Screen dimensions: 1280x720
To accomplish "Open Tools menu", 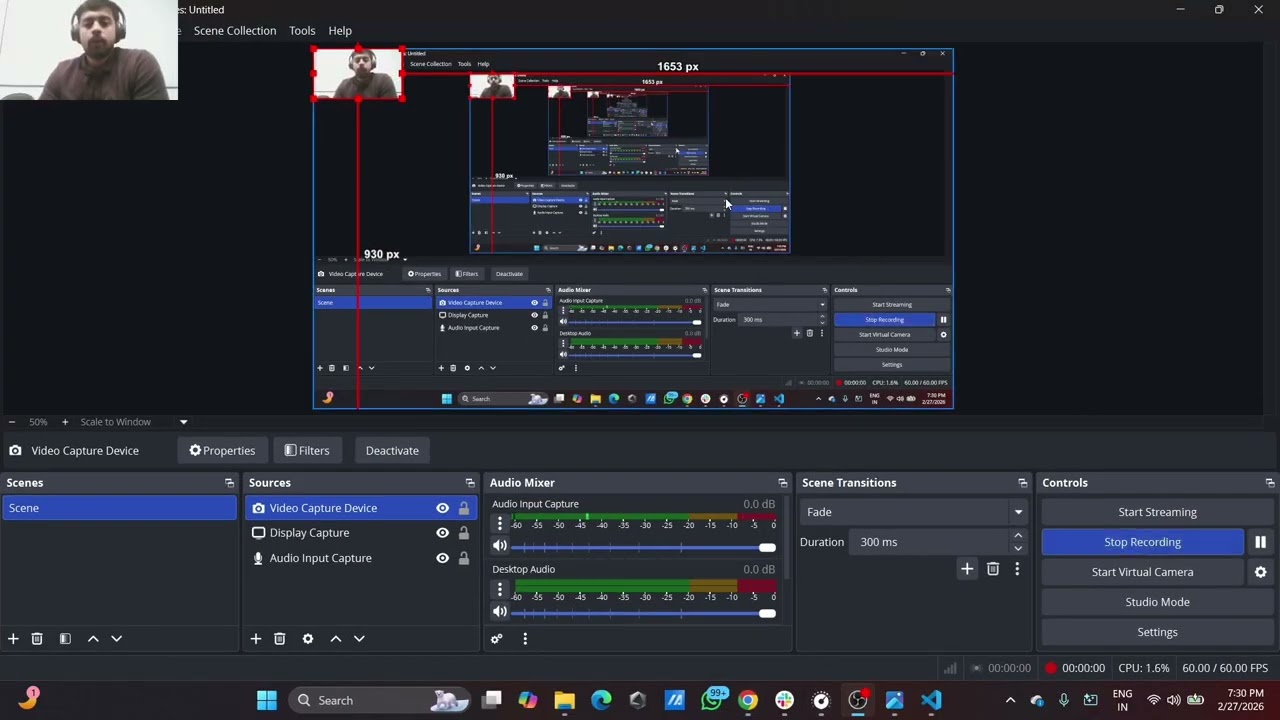I will [302, 31].
